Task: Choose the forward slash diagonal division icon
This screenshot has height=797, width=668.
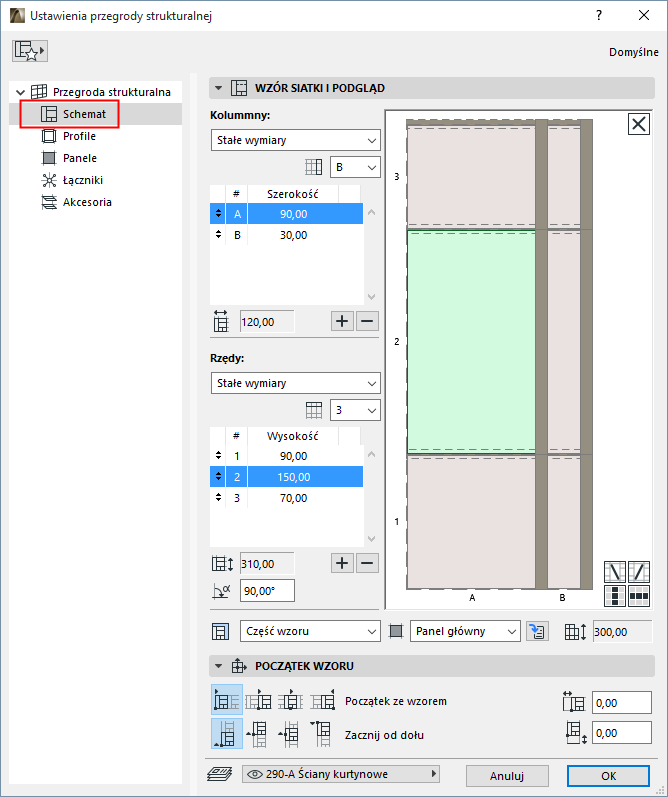Action: tap(639, 572)
